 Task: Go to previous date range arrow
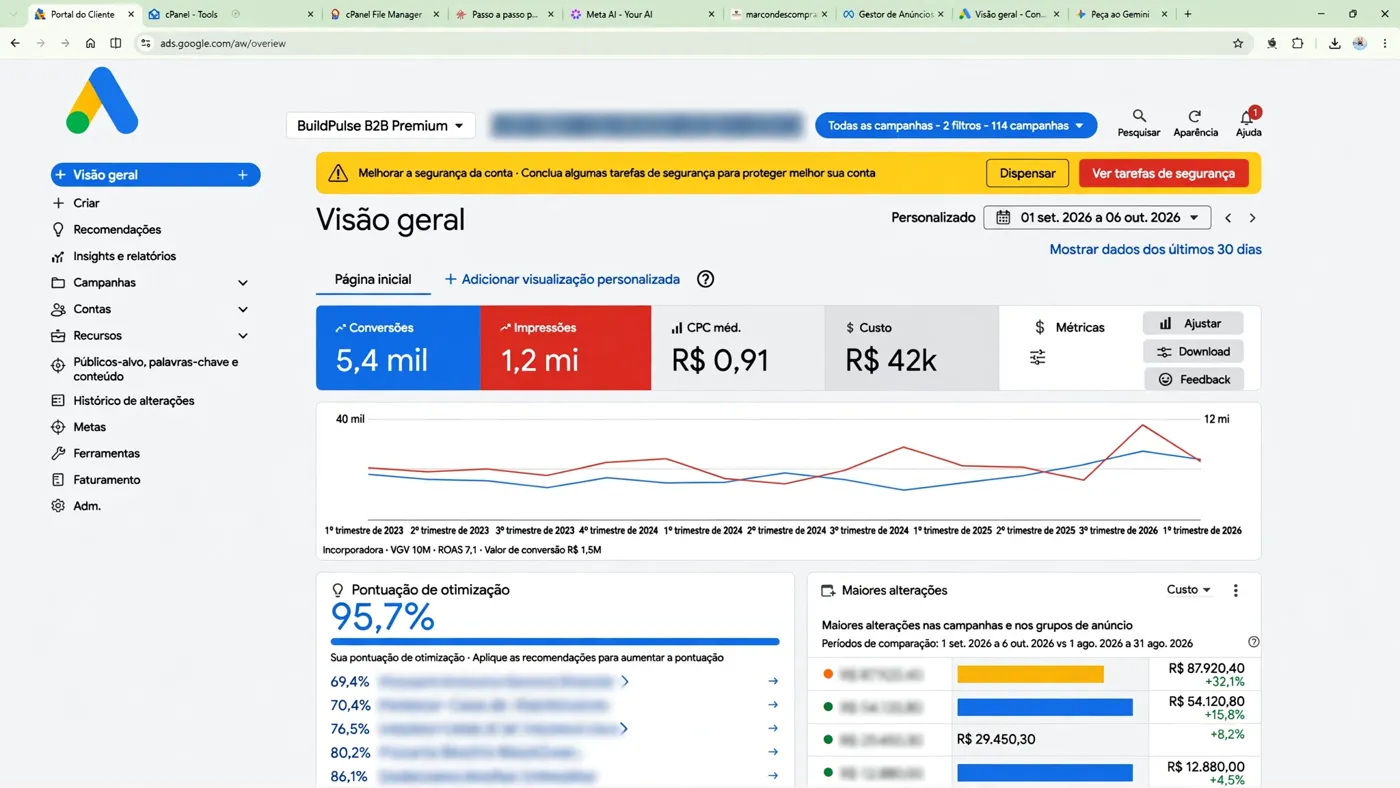(x=1228, y=217)
